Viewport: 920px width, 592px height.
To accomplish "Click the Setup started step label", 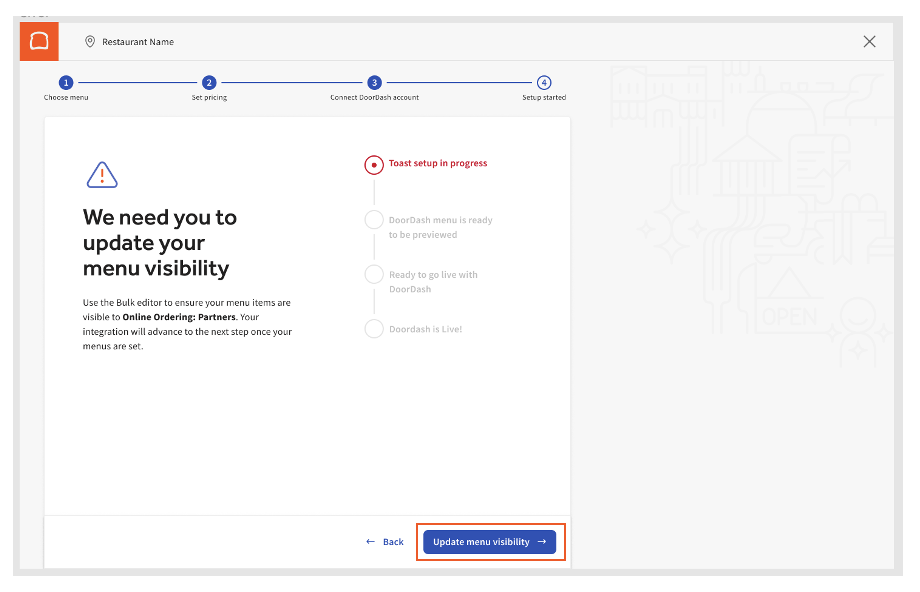I will (543, 98).
